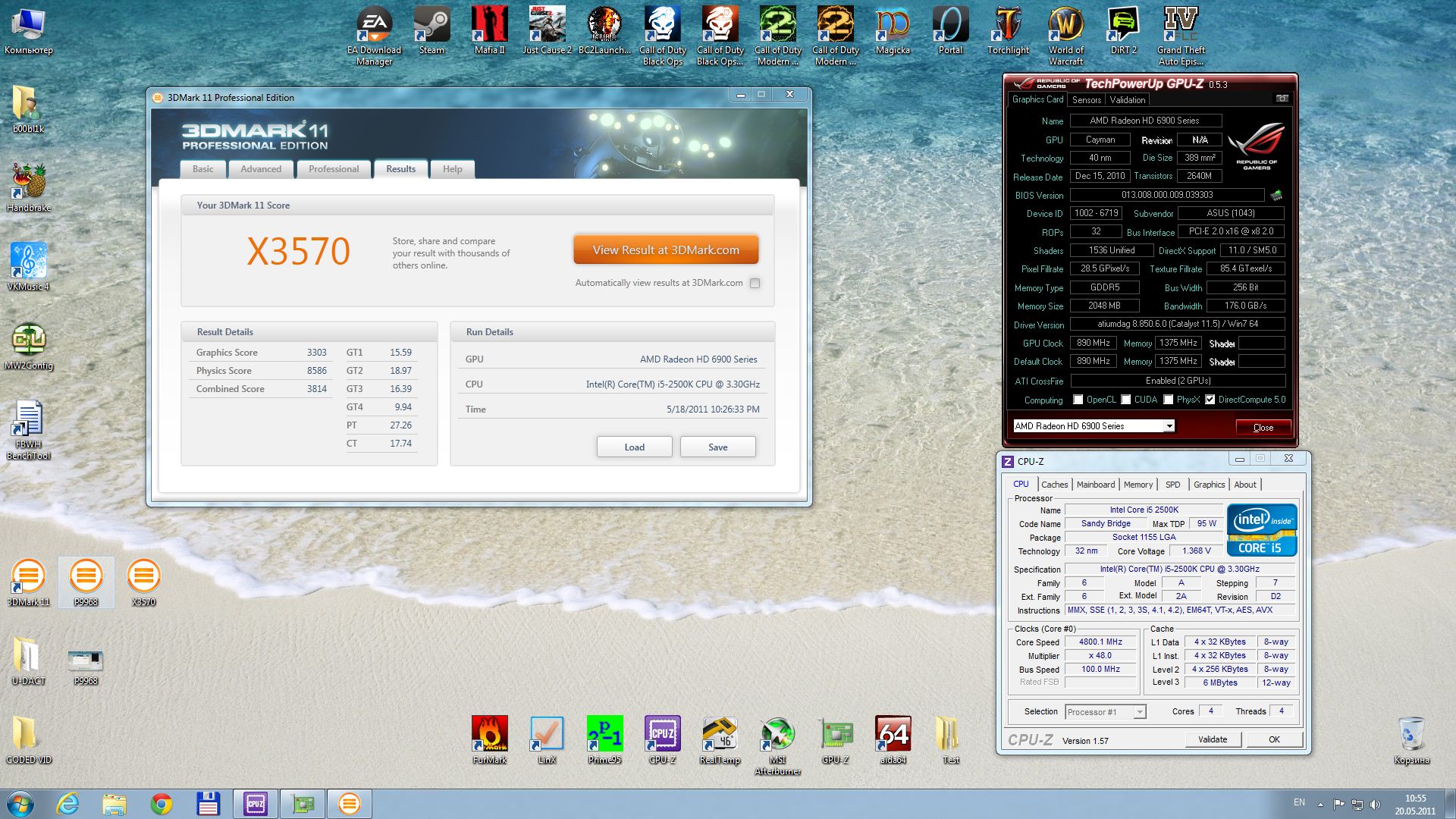The width and height of the screenshot is (1456, 819).
Task: Select the LinX desktop shortcut
Action: point(547,739)
